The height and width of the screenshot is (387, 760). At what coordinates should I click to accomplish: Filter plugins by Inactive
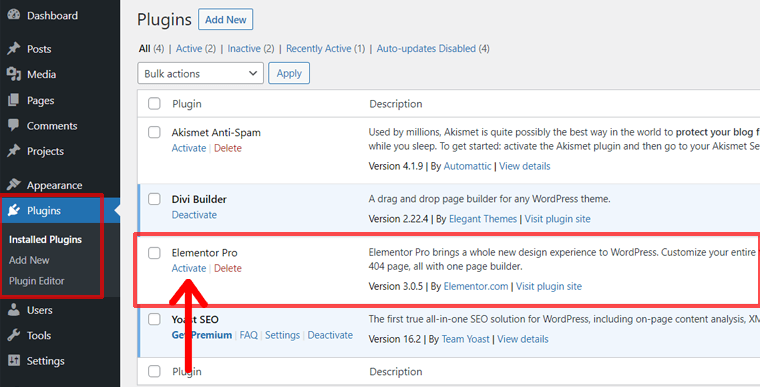click(244, 48)
